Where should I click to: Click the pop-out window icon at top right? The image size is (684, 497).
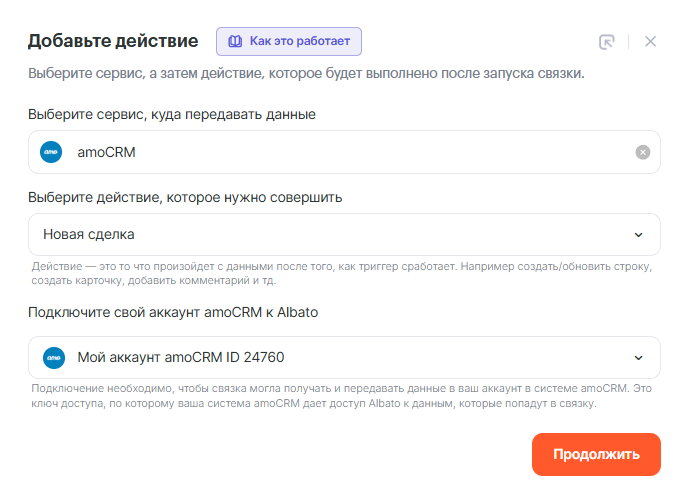point(606,42)
